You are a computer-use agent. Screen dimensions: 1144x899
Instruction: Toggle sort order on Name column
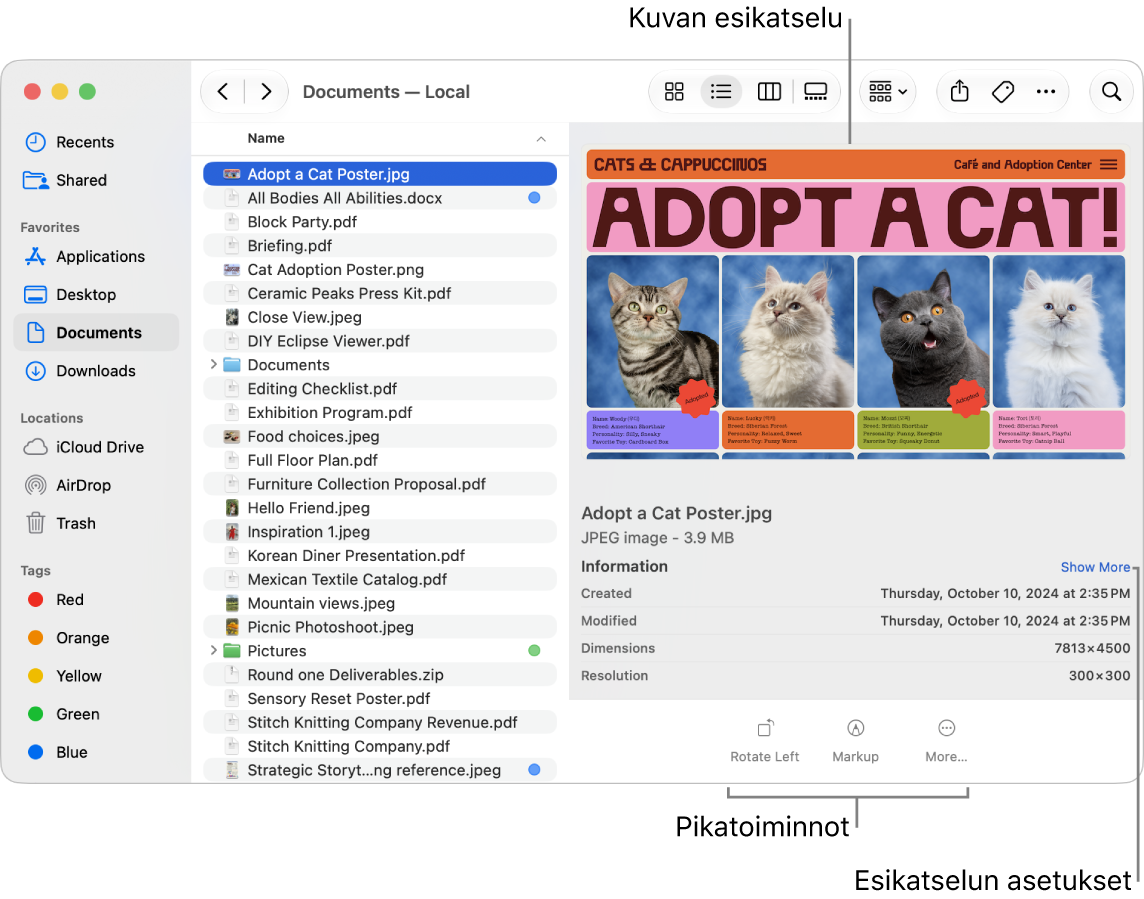click(x=541, y=139)
